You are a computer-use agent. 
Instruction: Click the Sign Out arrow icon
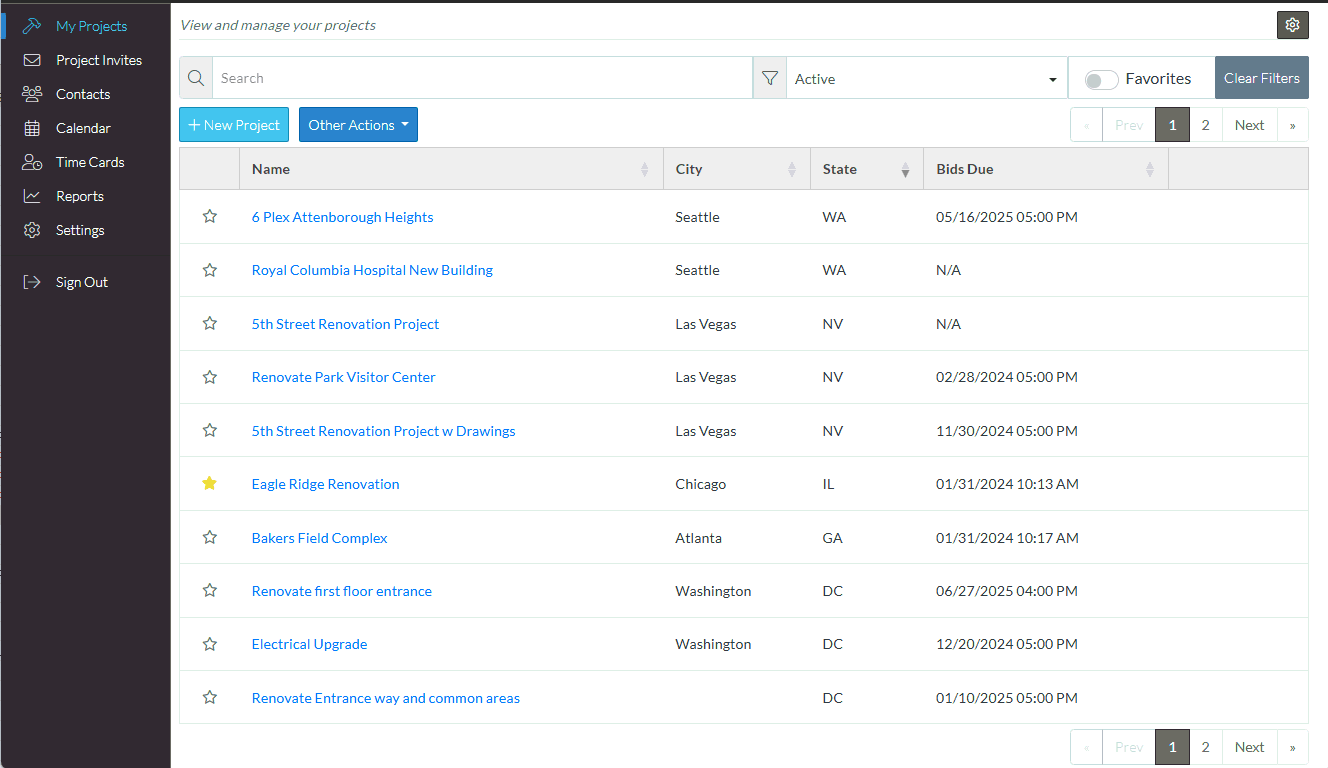coord(32,282)
